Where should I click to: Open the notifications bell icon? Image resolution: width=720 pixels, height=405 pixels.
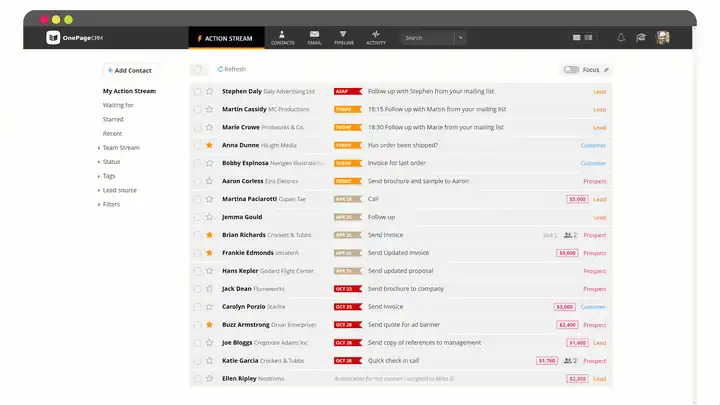[x=621, y=38]
